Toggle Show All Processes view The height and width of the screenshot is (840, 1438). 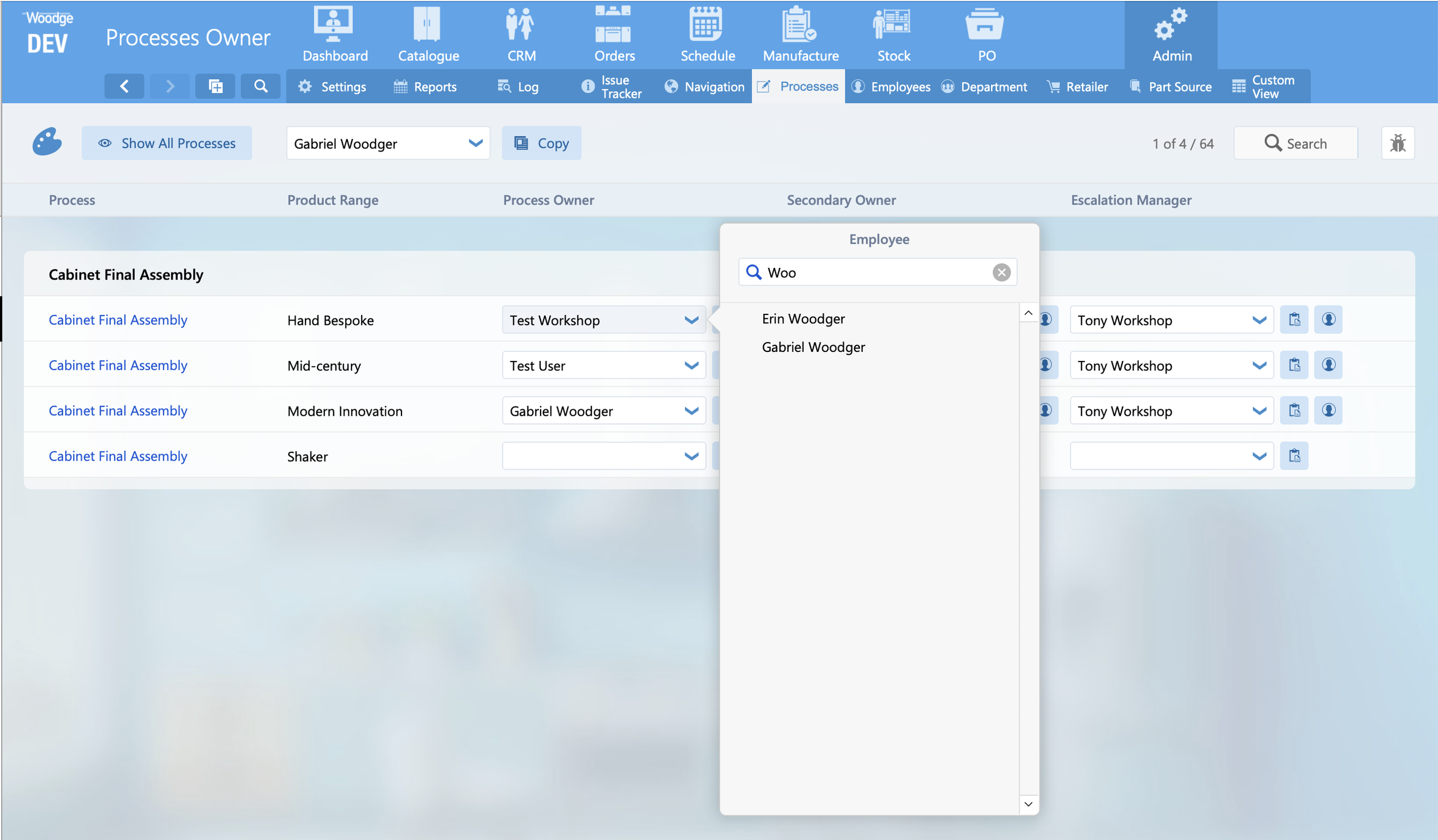coord(167,143)
